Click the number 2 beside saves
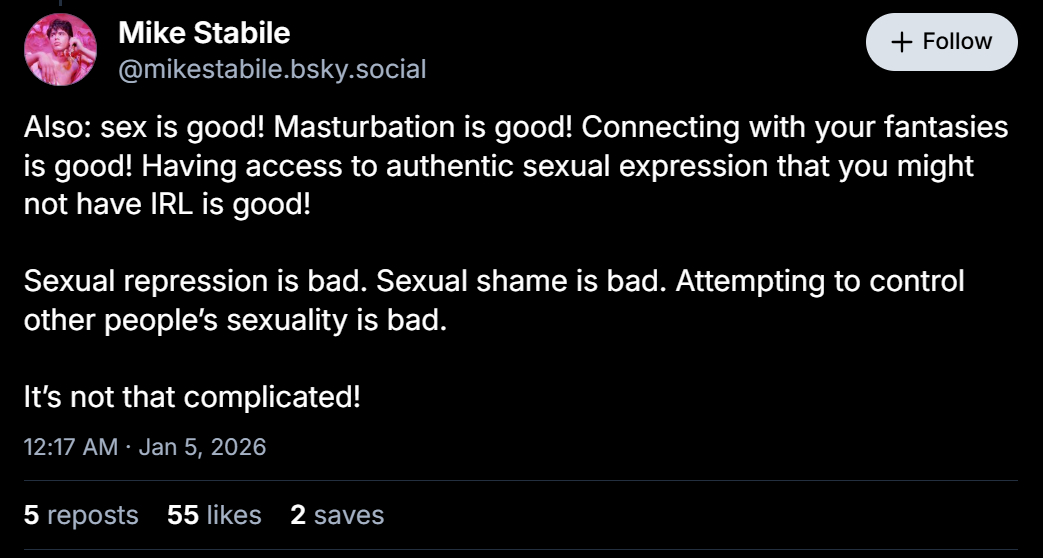 point(297,515)
